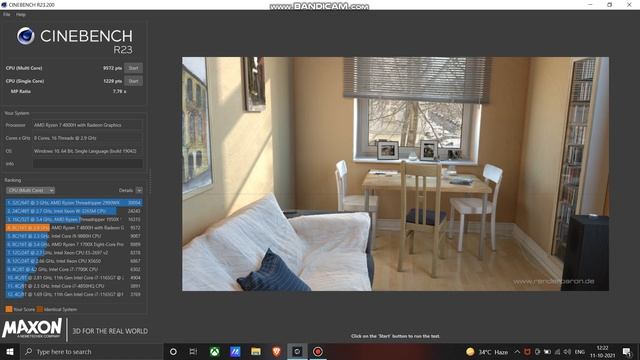Click the Cinebench taskbar icon
The image size is (640, 360).
(x=297, y=351)
